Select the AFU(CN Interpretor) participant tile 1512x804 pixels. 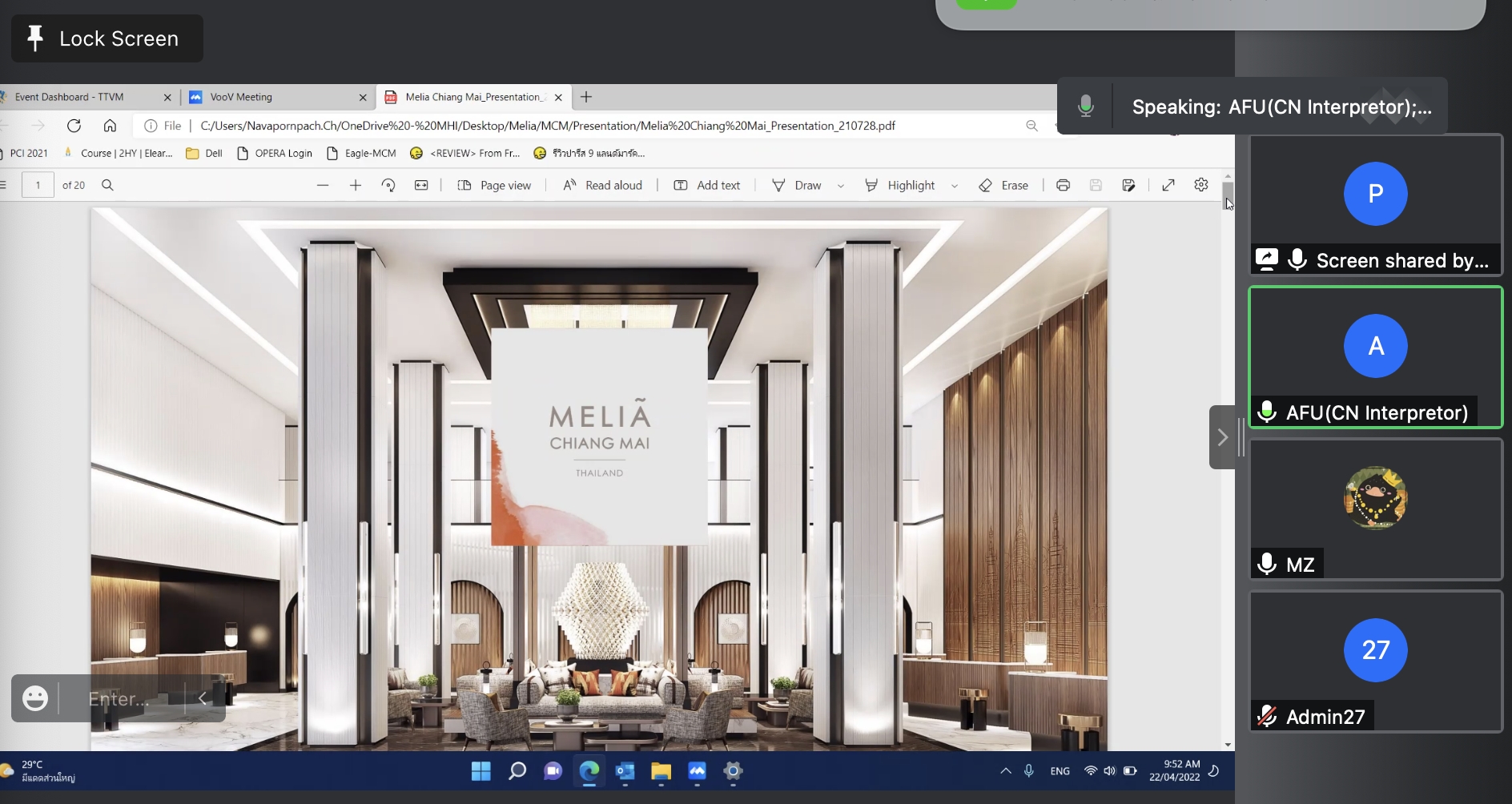[1376, 357]
